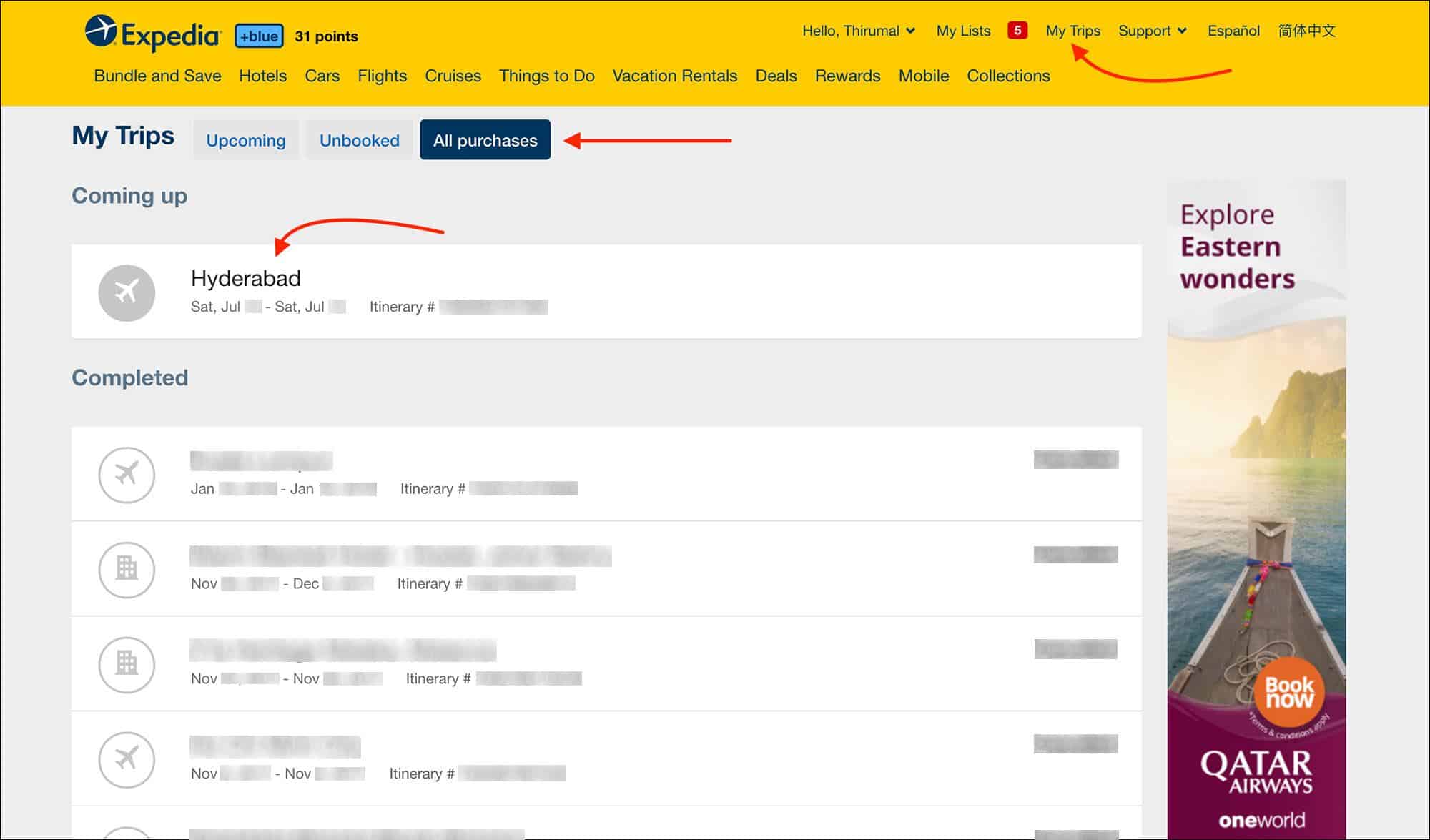Image resolution: width=1430 pixels, height=840 pixels.
Task: Click the red 5 notifications badge
Action: click(x=1017, y=30)
